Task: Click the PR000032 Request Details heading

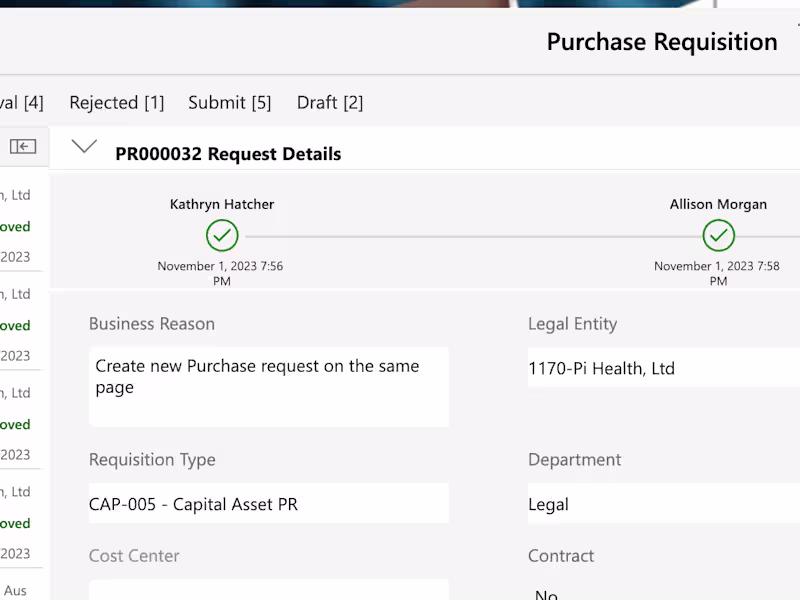Action: click(228, 154)
